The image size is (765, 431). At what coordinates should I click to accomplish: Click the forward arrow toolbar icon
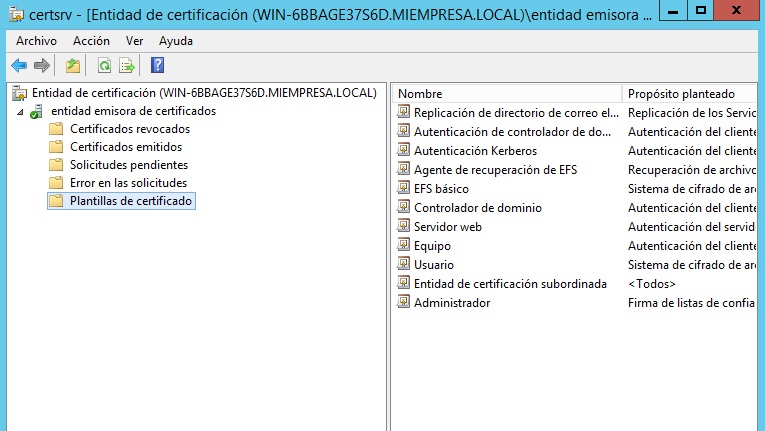pyautogui.click(x=41, y=66)
